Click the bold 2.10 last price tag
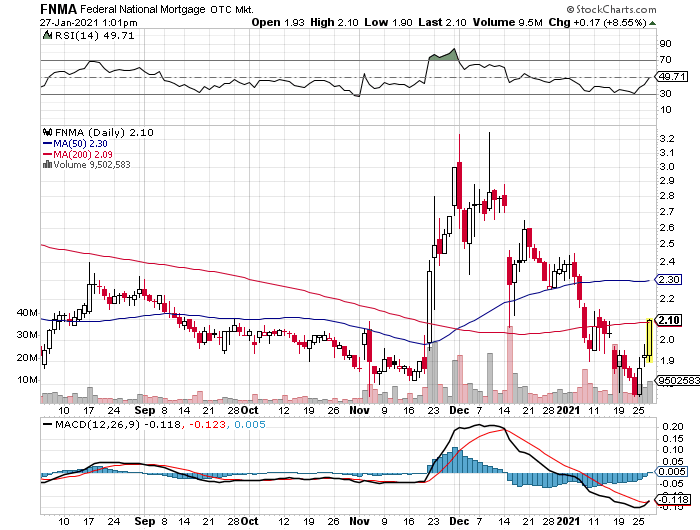Image resolution: width=700 pixels, height=530 pixels. (669, 320)
